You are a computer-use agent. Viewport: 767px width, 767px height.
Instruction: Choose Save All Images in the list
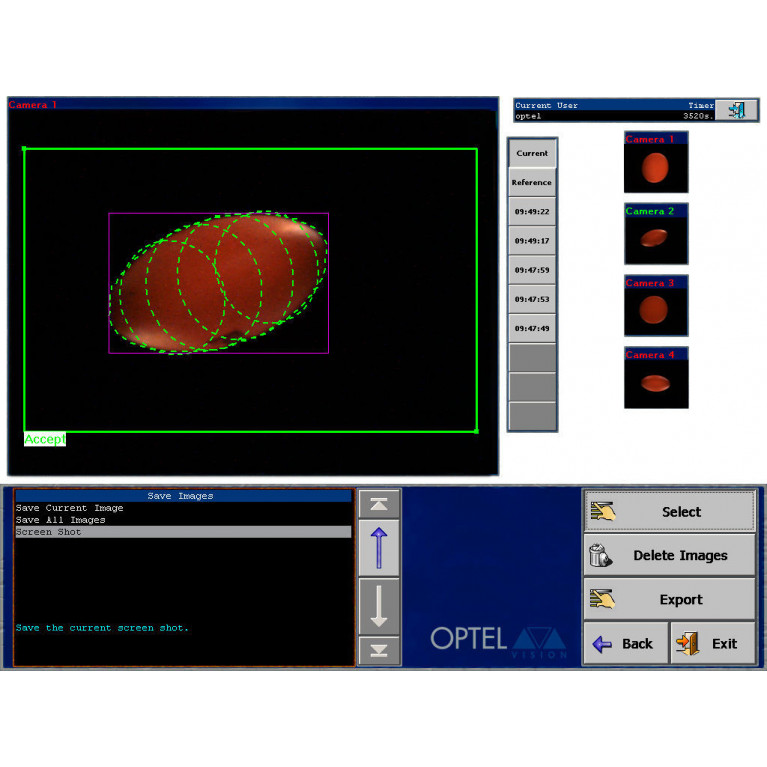coord(61,520)
